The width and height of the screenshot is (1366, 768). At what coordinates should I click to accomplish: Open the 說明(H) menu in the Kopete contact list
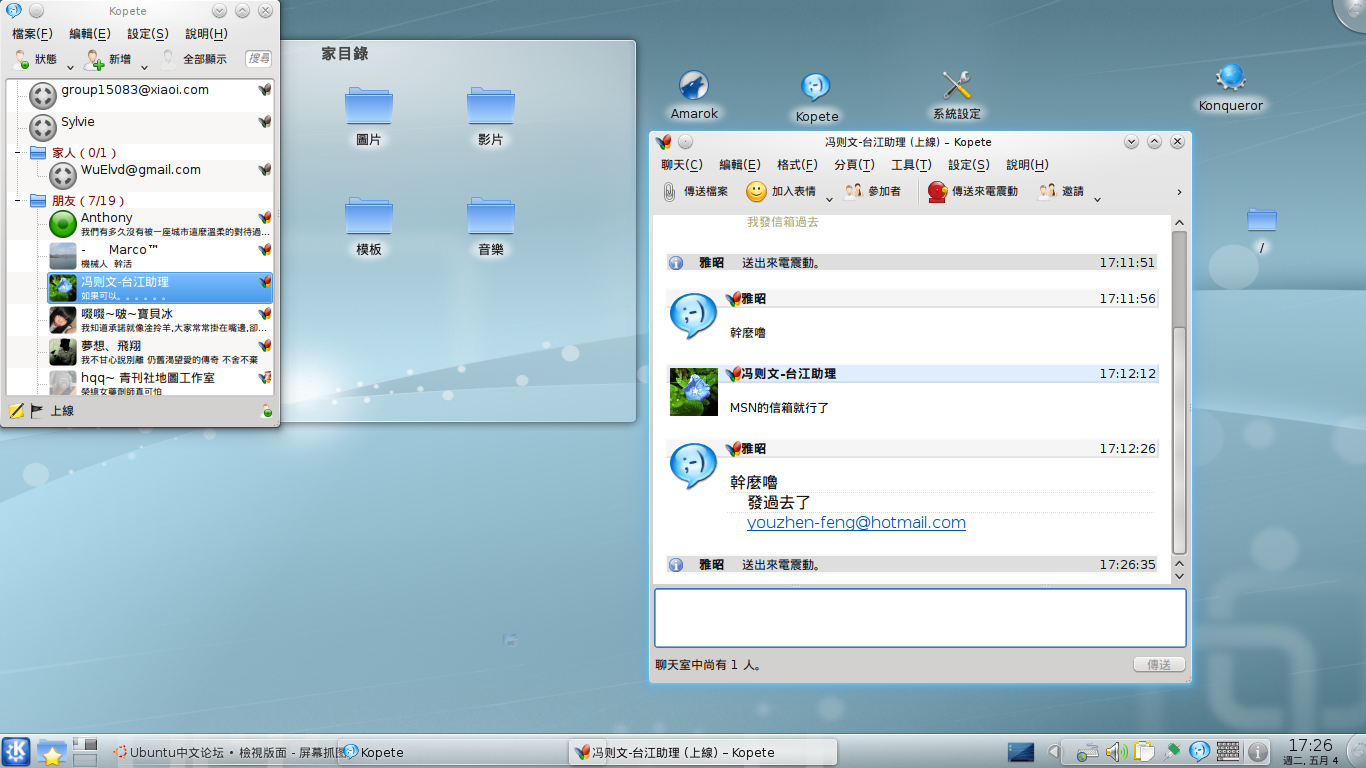tap(206, 34)
